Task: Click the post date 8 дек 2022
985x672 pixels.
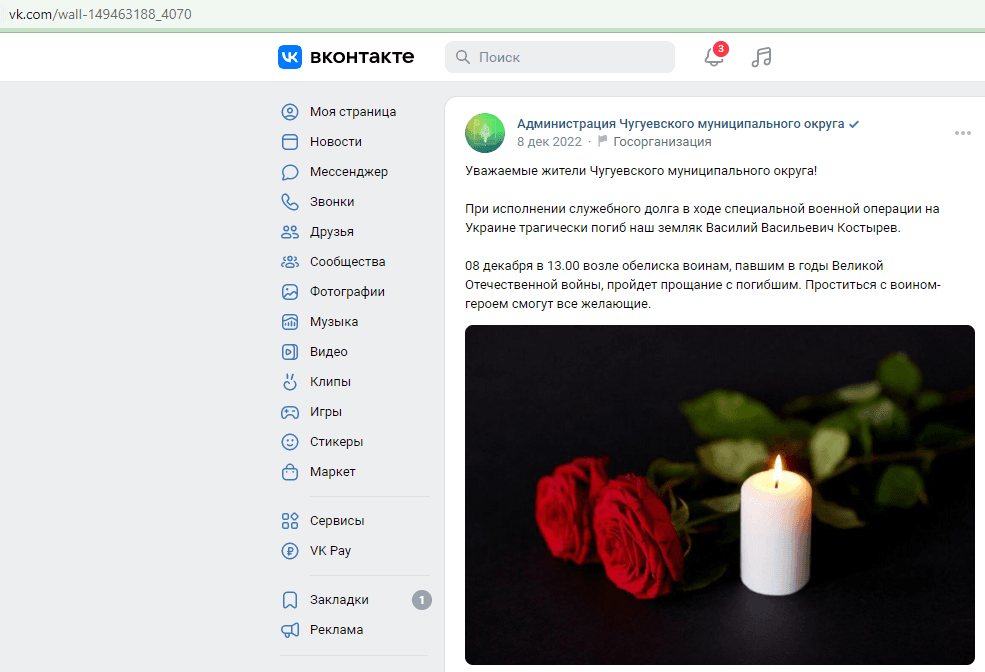Action: 549,142
